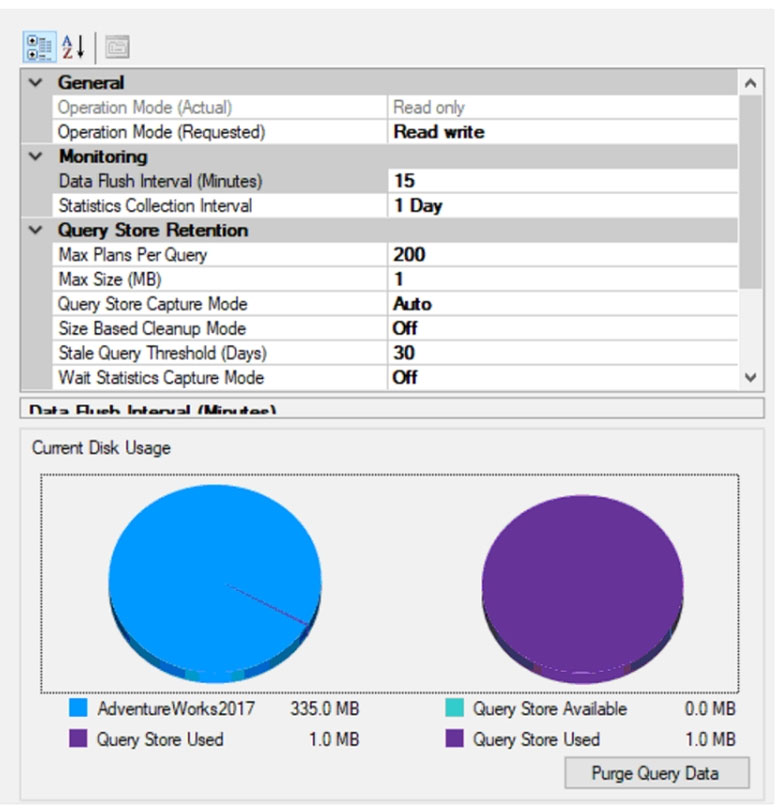Select the Max Plans Per Query label
Viewport: 780px width, 811px height.
[x=133, y=255]
